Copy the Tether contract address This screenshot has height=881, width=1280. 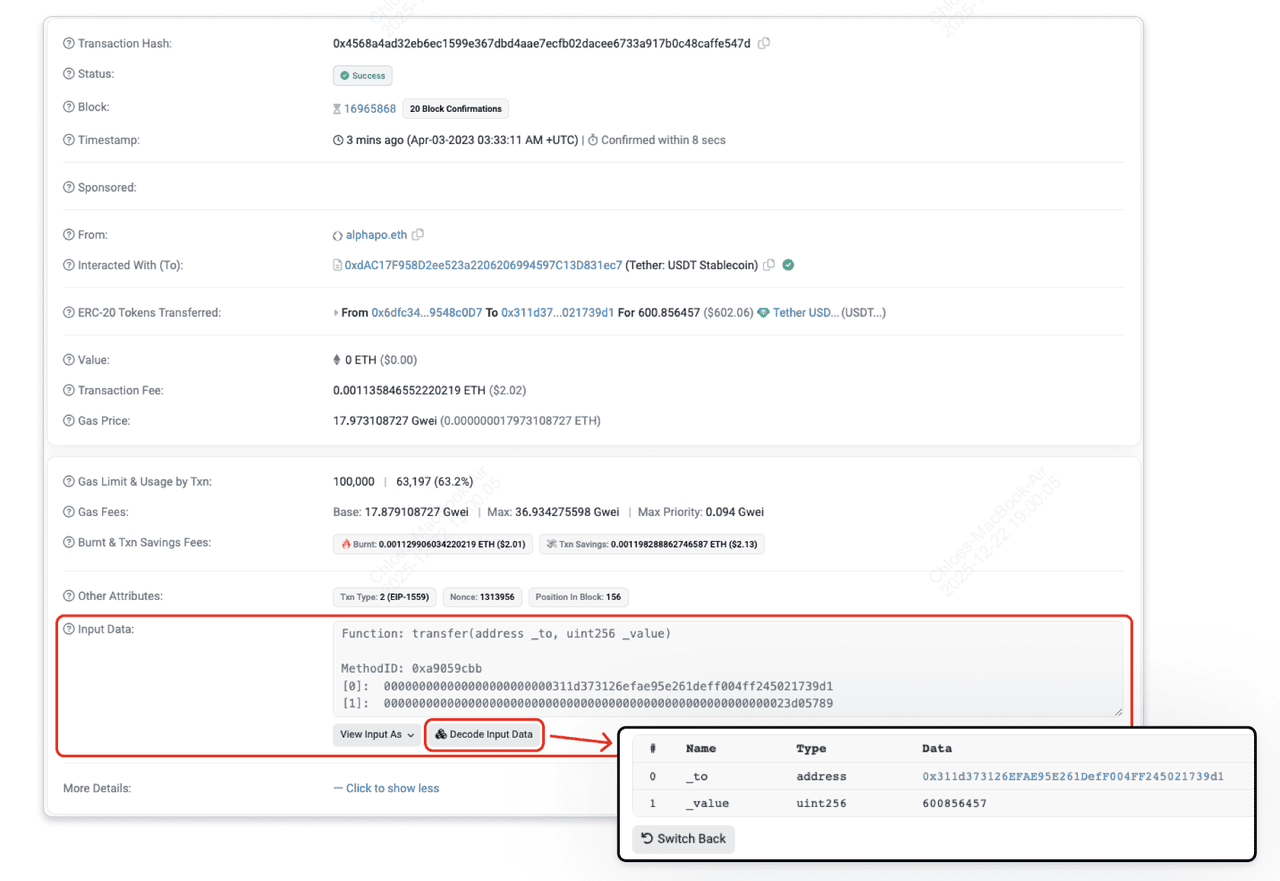point(768,265)
